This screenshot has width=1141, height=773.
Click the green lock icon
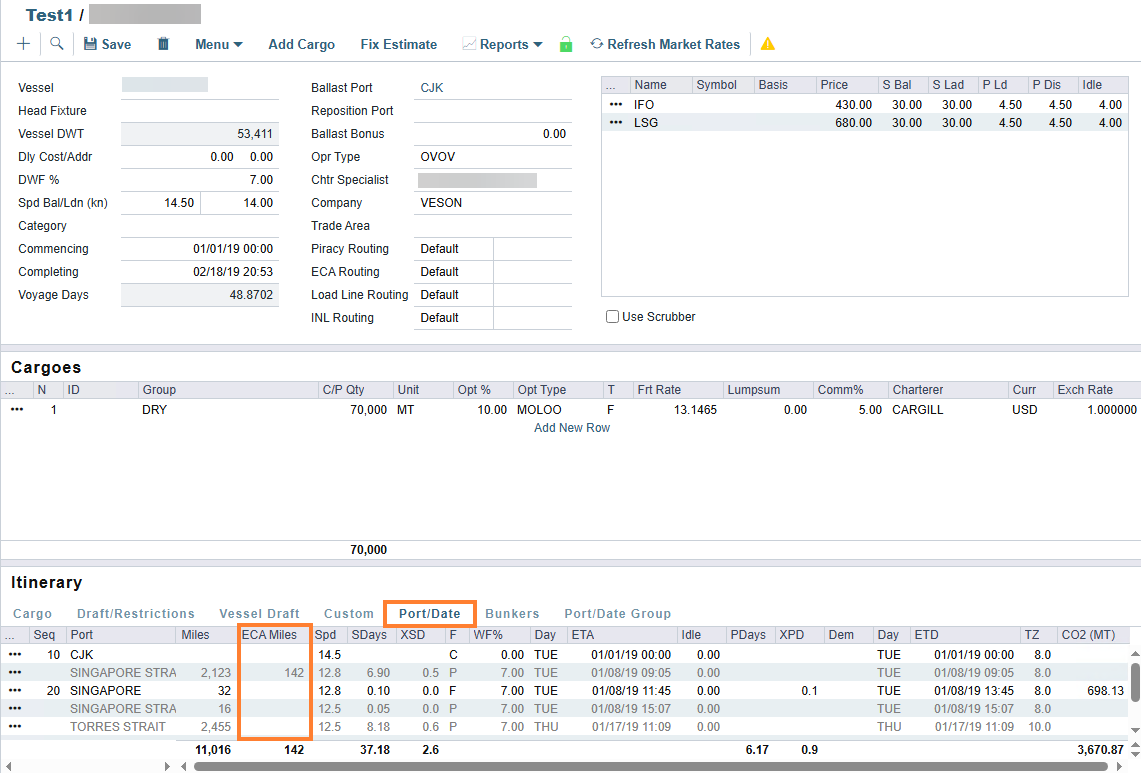click(x=566, y=44)
